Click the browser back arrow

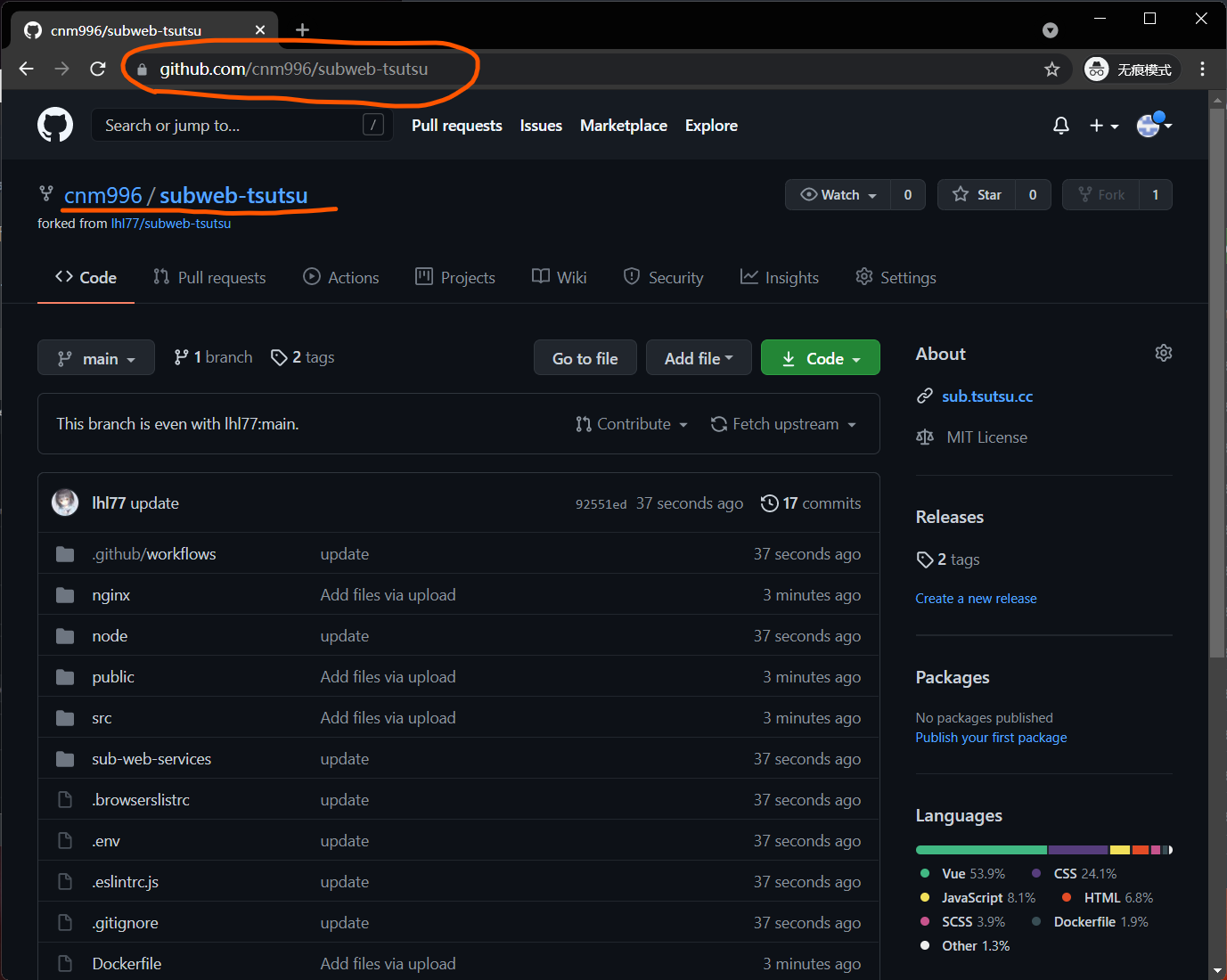(27, 69)
